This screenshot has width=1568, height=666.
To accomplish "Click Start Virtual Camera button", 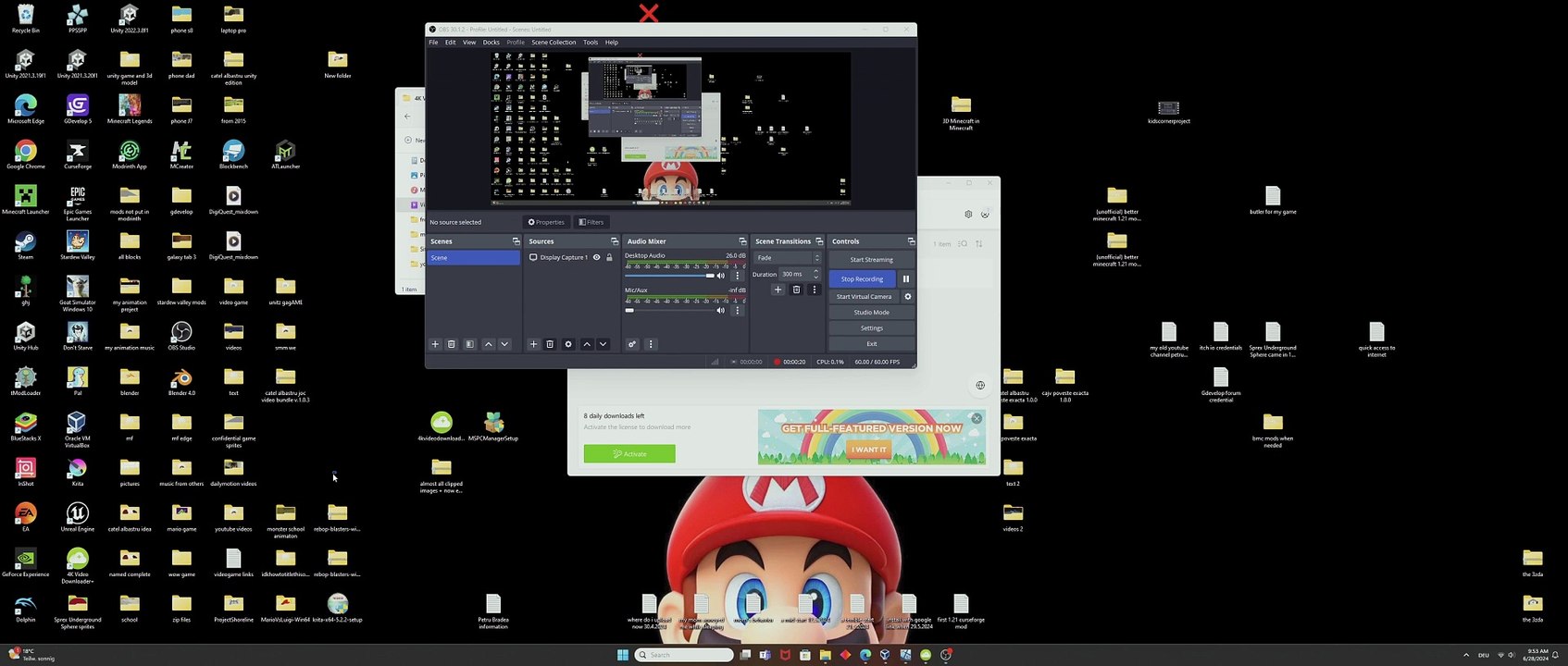I will click(x=864, y=297).
